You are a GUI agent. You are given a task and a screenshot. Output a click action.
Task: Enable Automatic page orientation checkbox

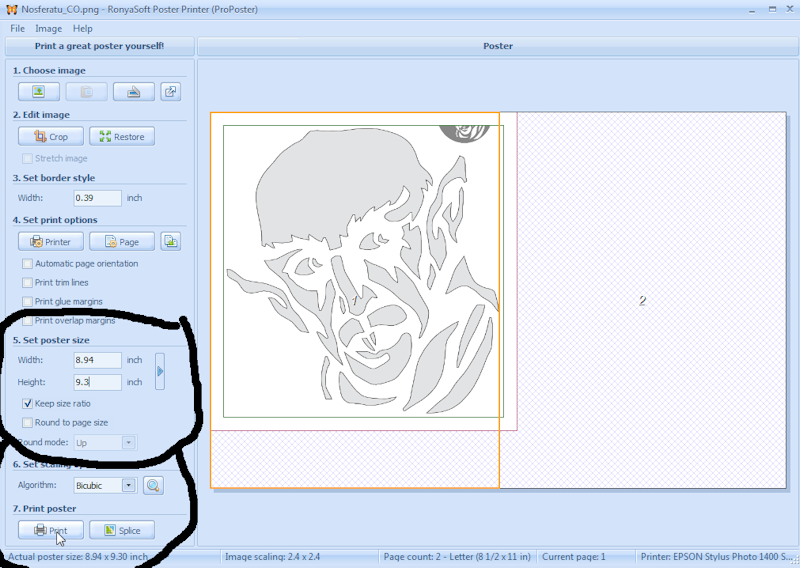click(28, 264)
